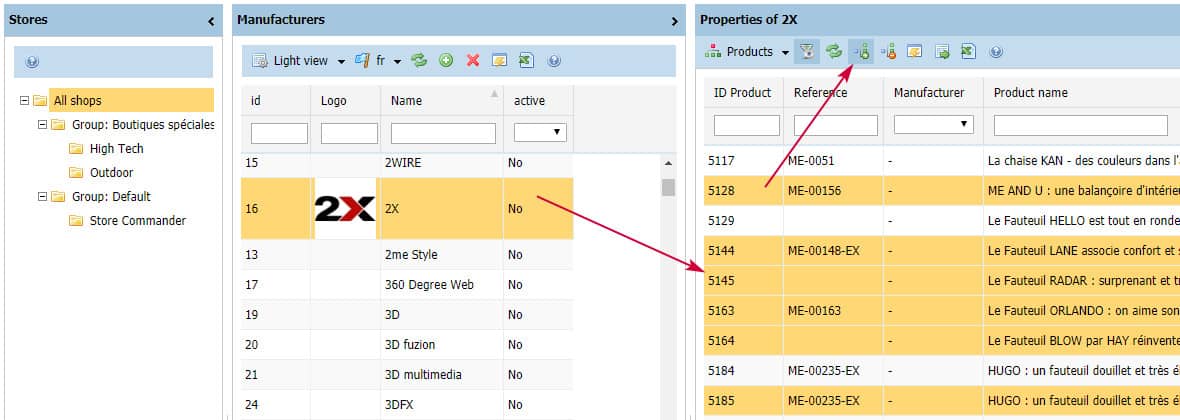
Task: Click the orange flask remove-manufacturer icon
Action: [888, 52]
